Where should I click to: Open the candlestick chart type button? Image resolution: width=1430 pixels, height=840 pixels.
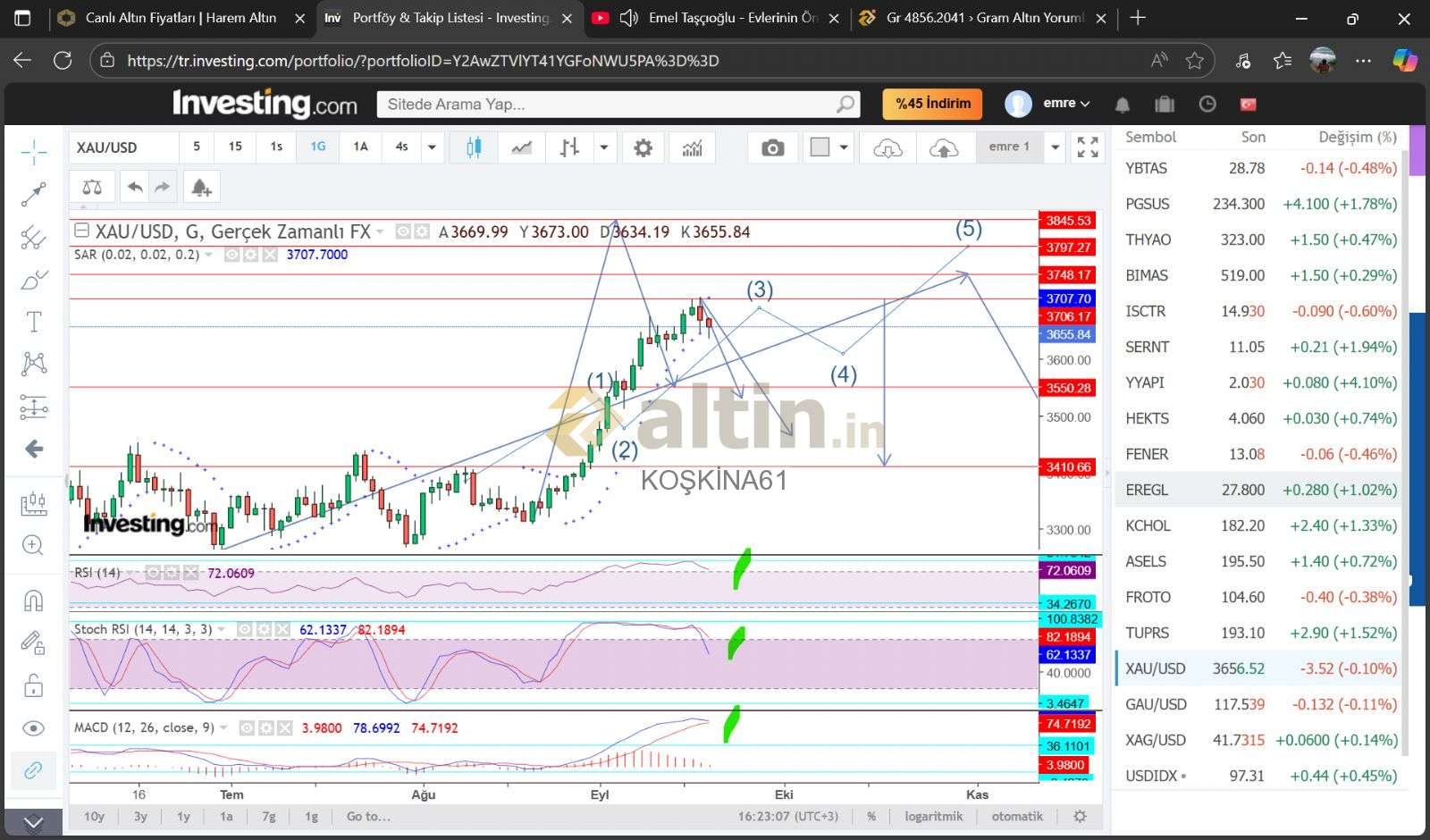pos(474,147)
